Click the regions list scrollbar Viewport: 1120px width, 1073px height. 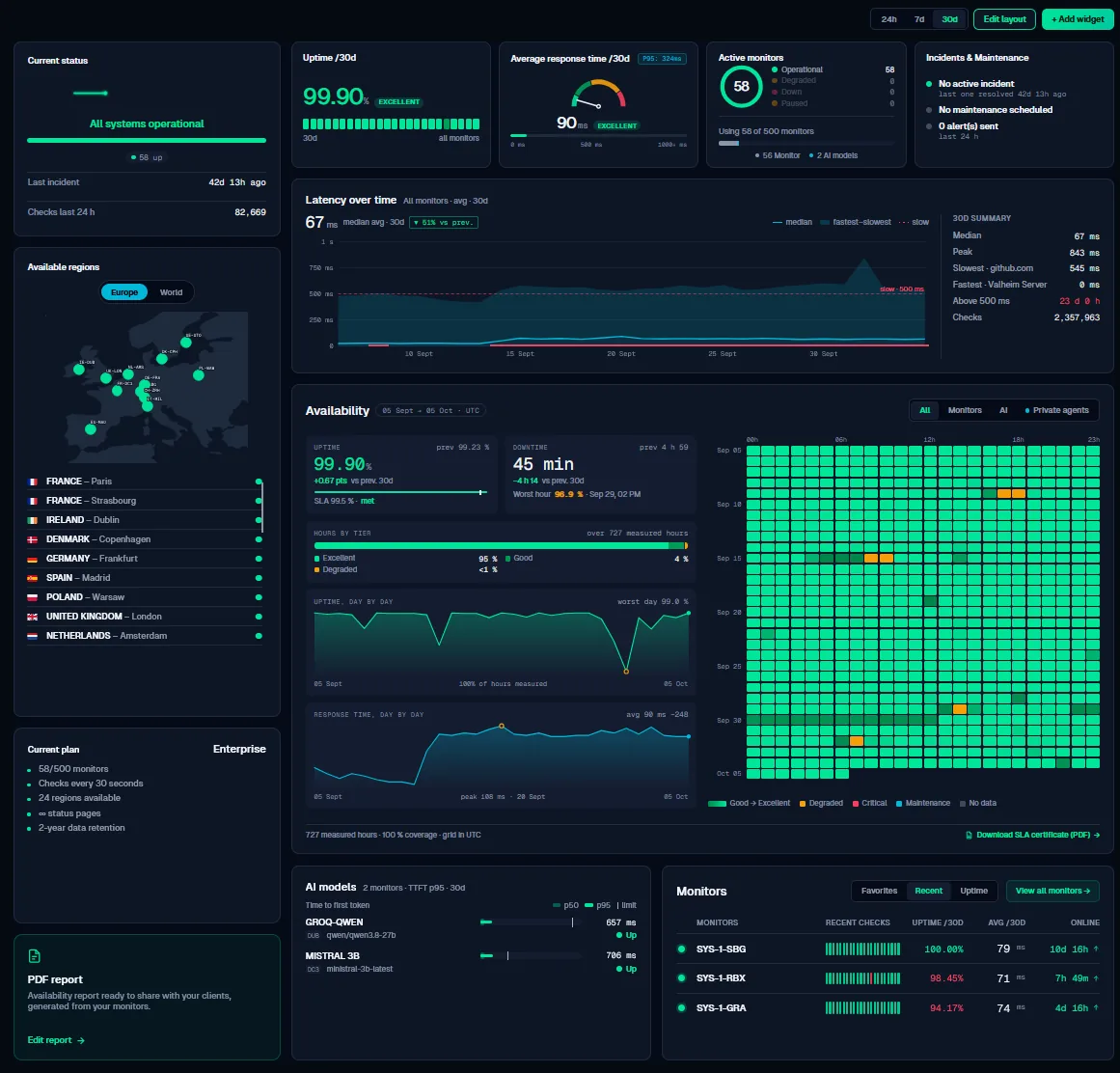[x=262, y=507]
